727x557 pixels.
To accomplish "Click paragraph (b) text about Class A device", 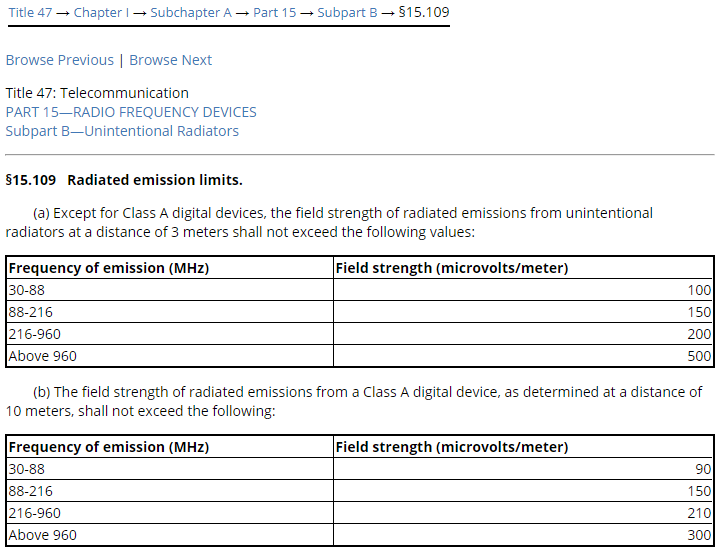I will click(354, 402).
